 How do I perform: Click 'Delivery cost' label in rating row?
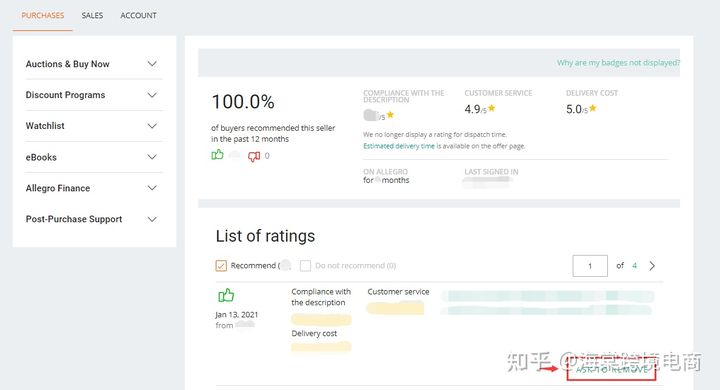[x=314, y=333]
